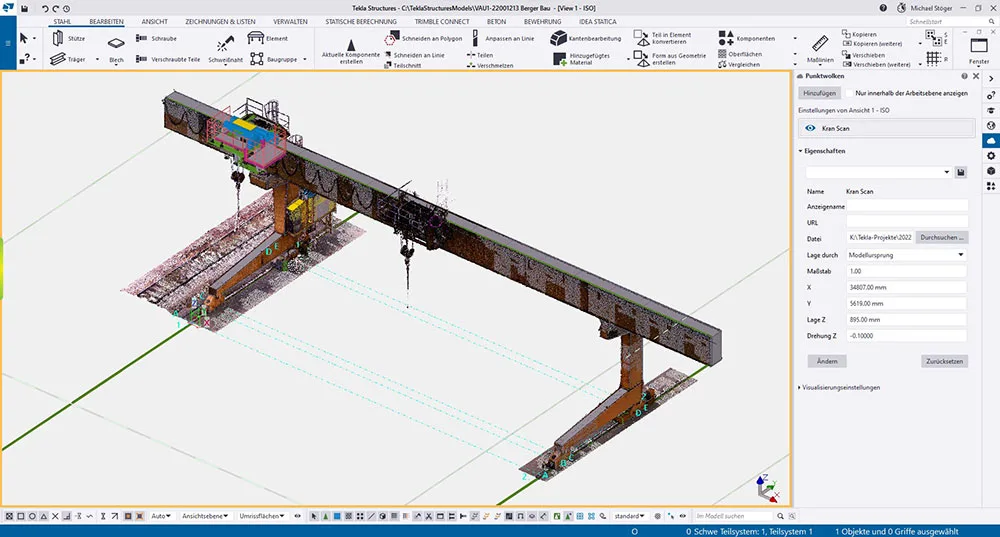Image resolution: width=1000 pixels, height=537 pixels.
Task: Click the Vergleichen tool
Action: click(x=739, y=64)
